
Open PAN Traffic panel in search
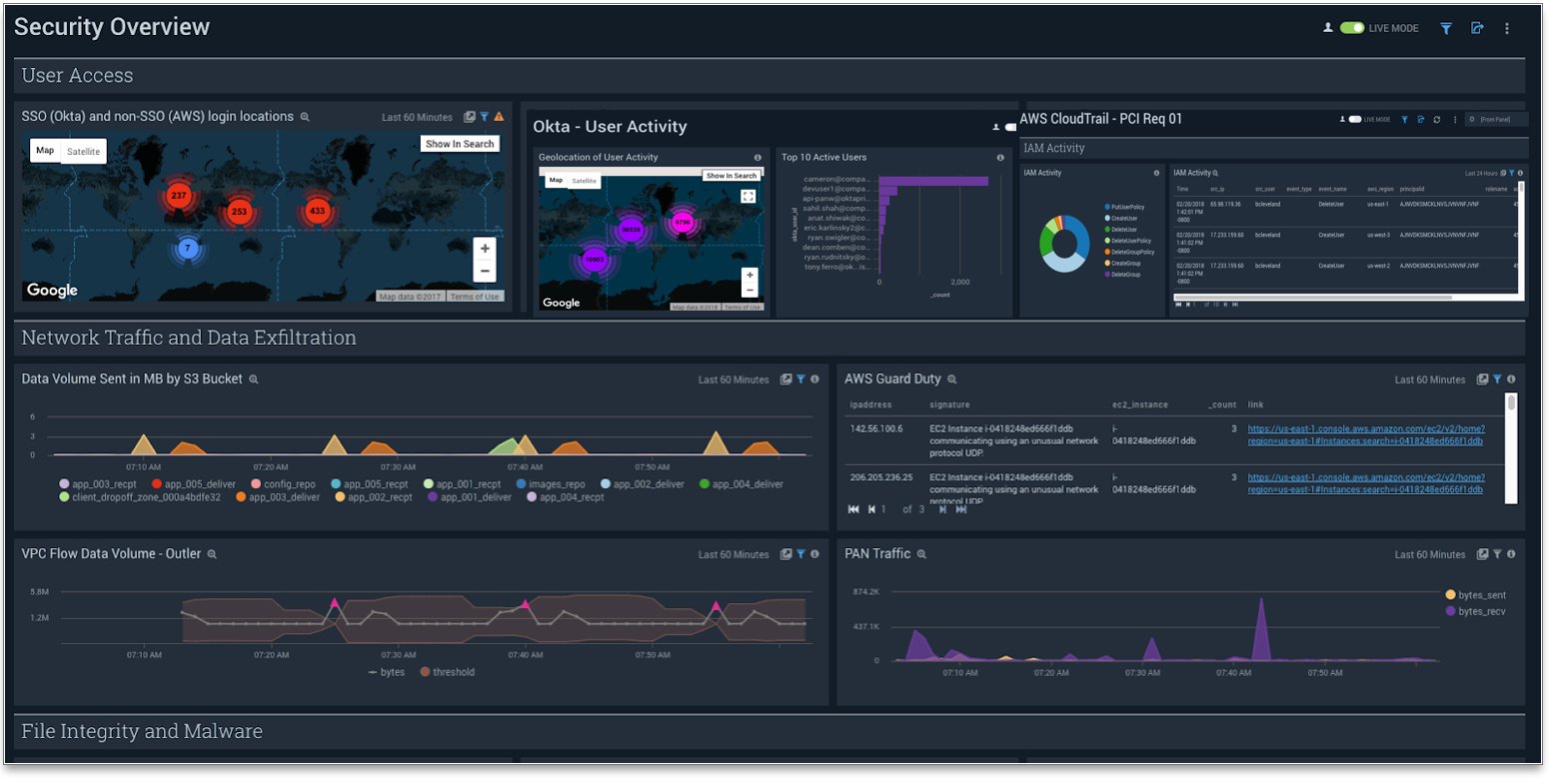[x=921, y=555]
